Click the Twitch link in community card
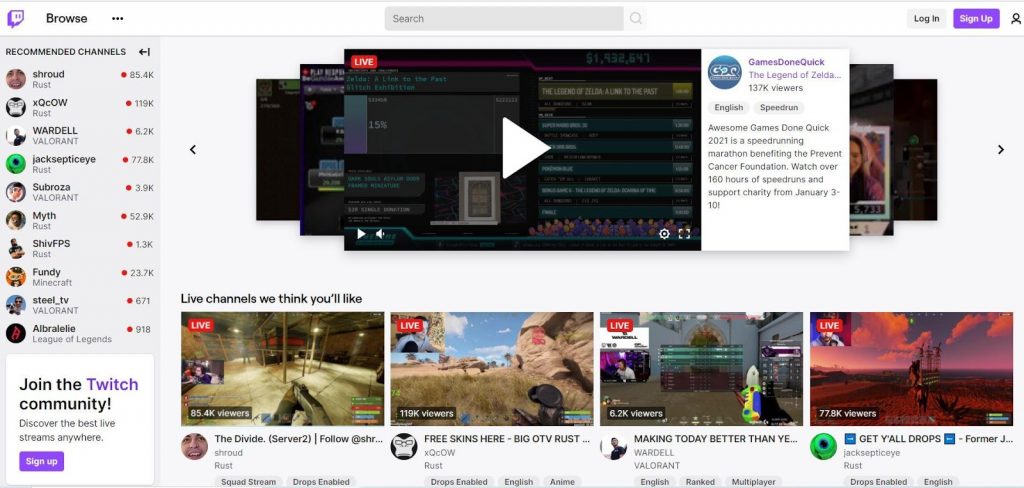1024x488 pixels. tap(112, 384)
